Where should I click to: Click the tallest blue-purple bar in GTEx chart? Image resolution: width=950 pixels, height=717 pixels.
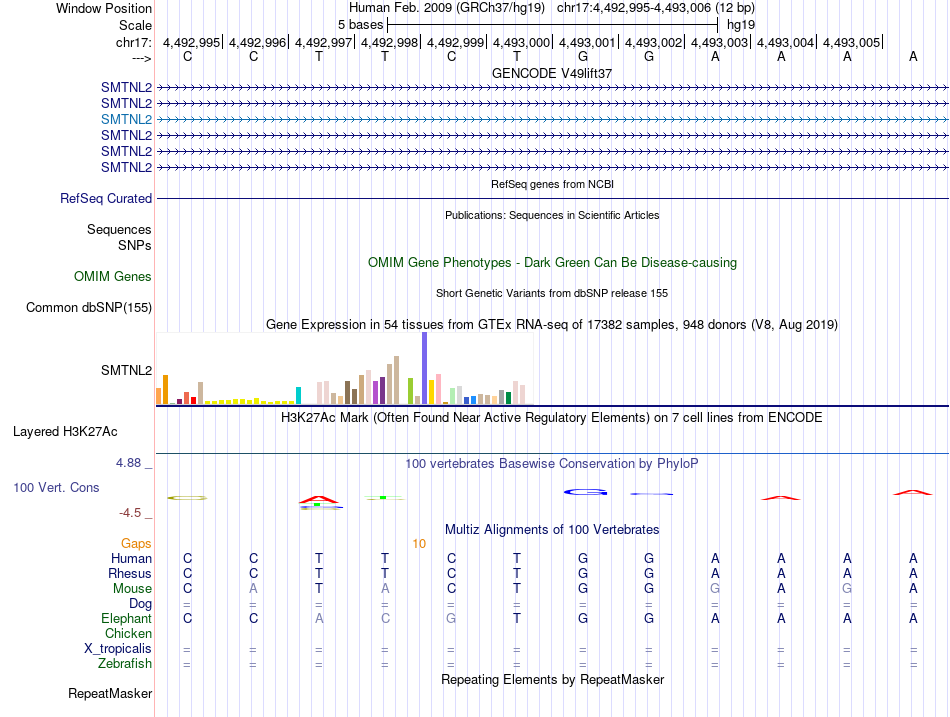(x=425, y=368)
